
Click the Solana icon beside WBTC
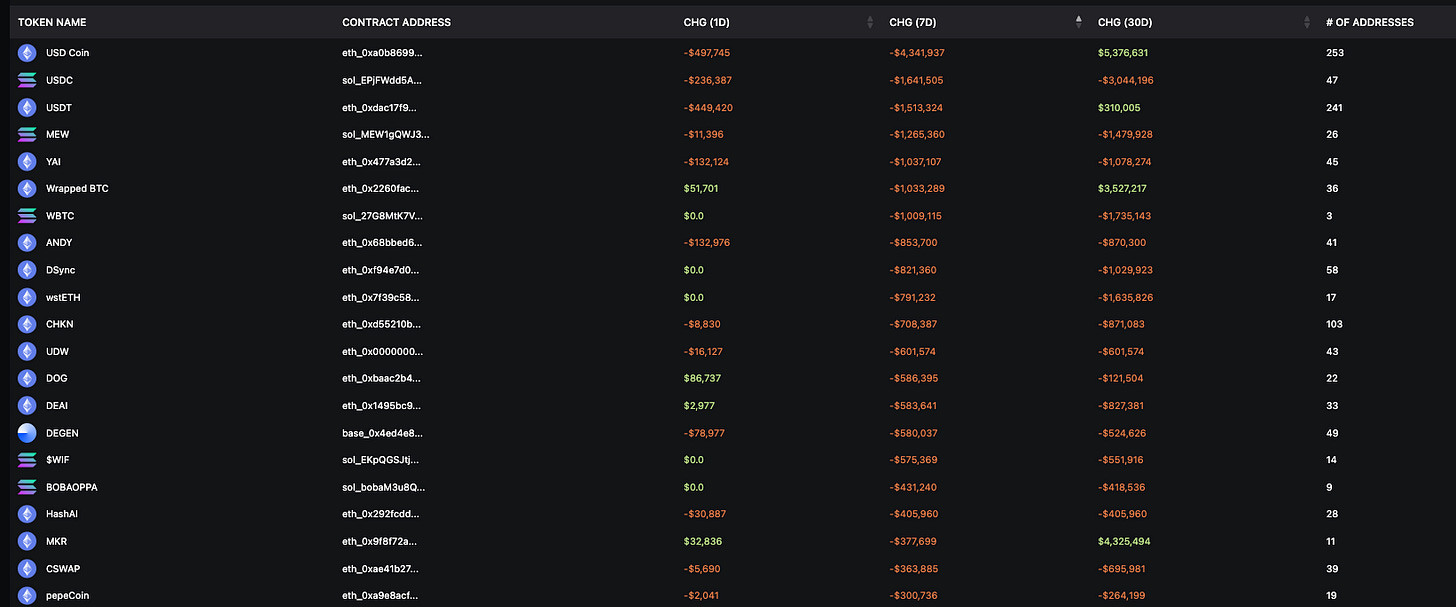pos(27,216)
